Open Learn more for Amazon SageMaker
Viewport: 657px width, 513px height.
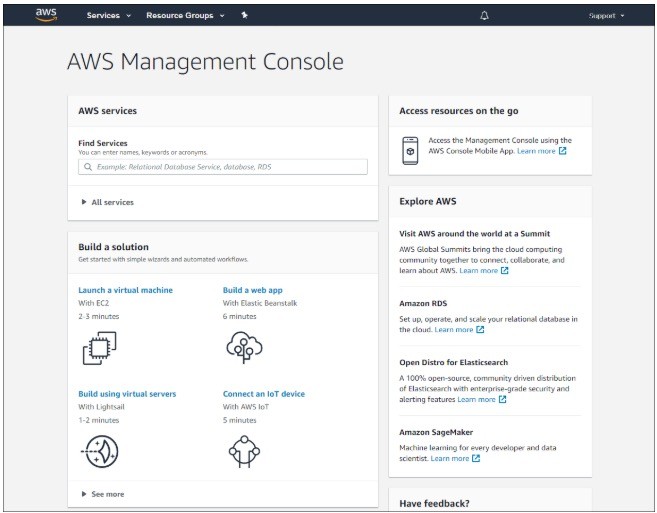pos(450,459)
